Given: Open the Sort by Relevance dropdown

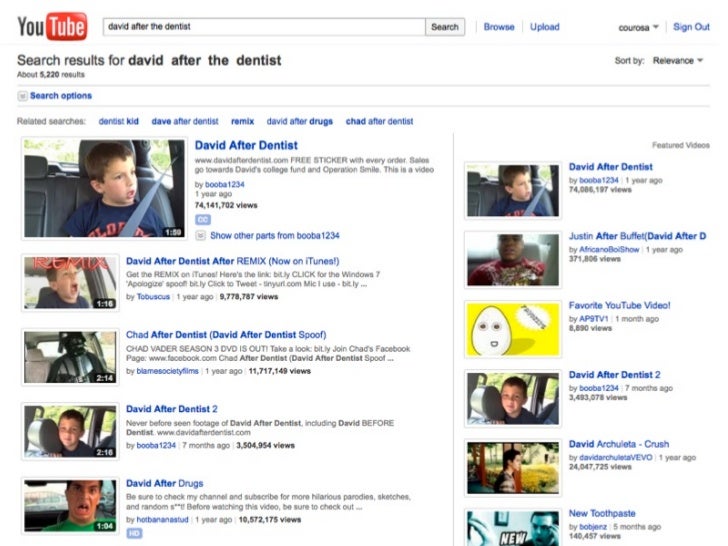Looking at the screenshot, I should pyautogui.click(x=677, y=60).
